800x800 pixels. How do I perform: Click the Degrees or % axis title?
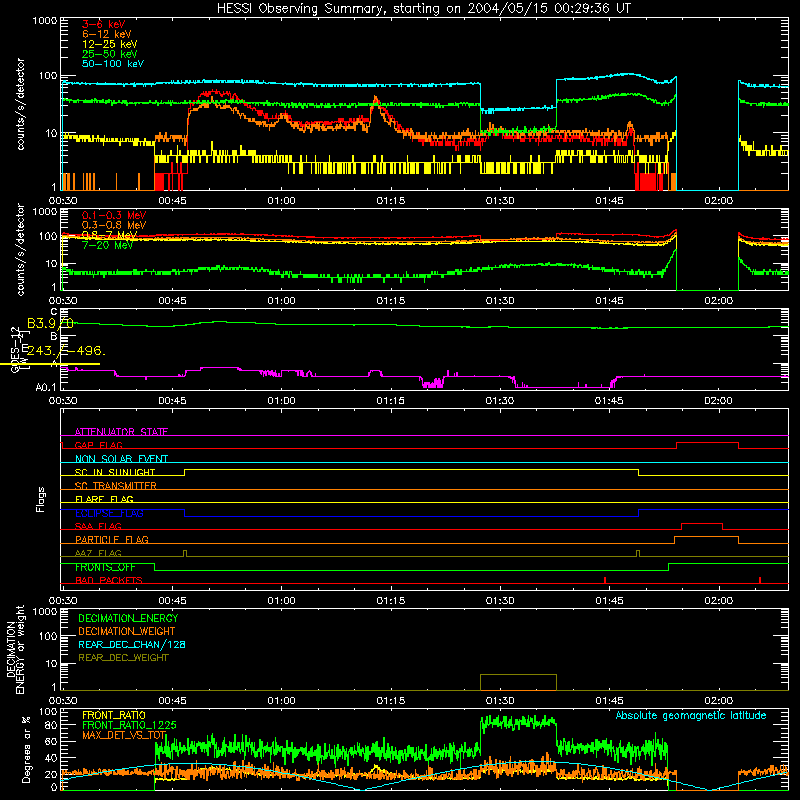pos(26,749)
